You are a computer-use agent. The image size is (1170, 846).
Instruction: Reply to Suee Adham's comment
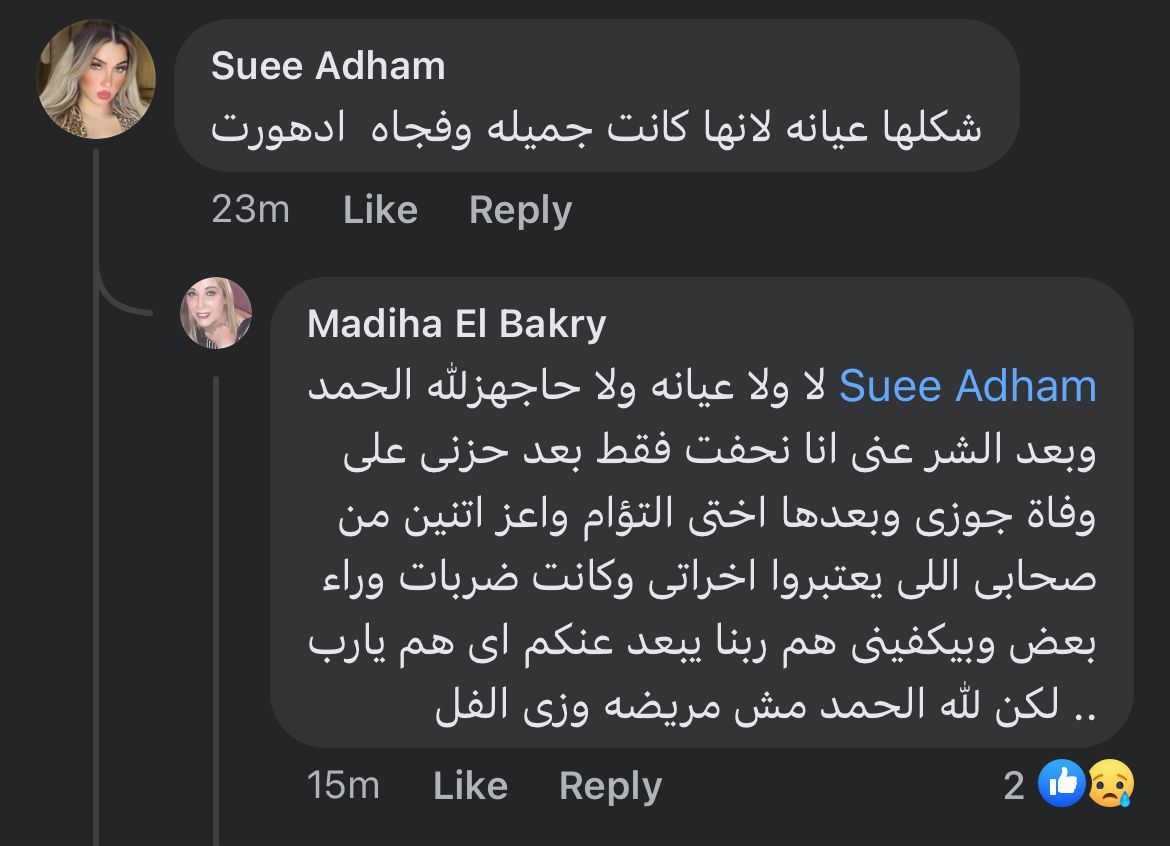click(520, 210)
